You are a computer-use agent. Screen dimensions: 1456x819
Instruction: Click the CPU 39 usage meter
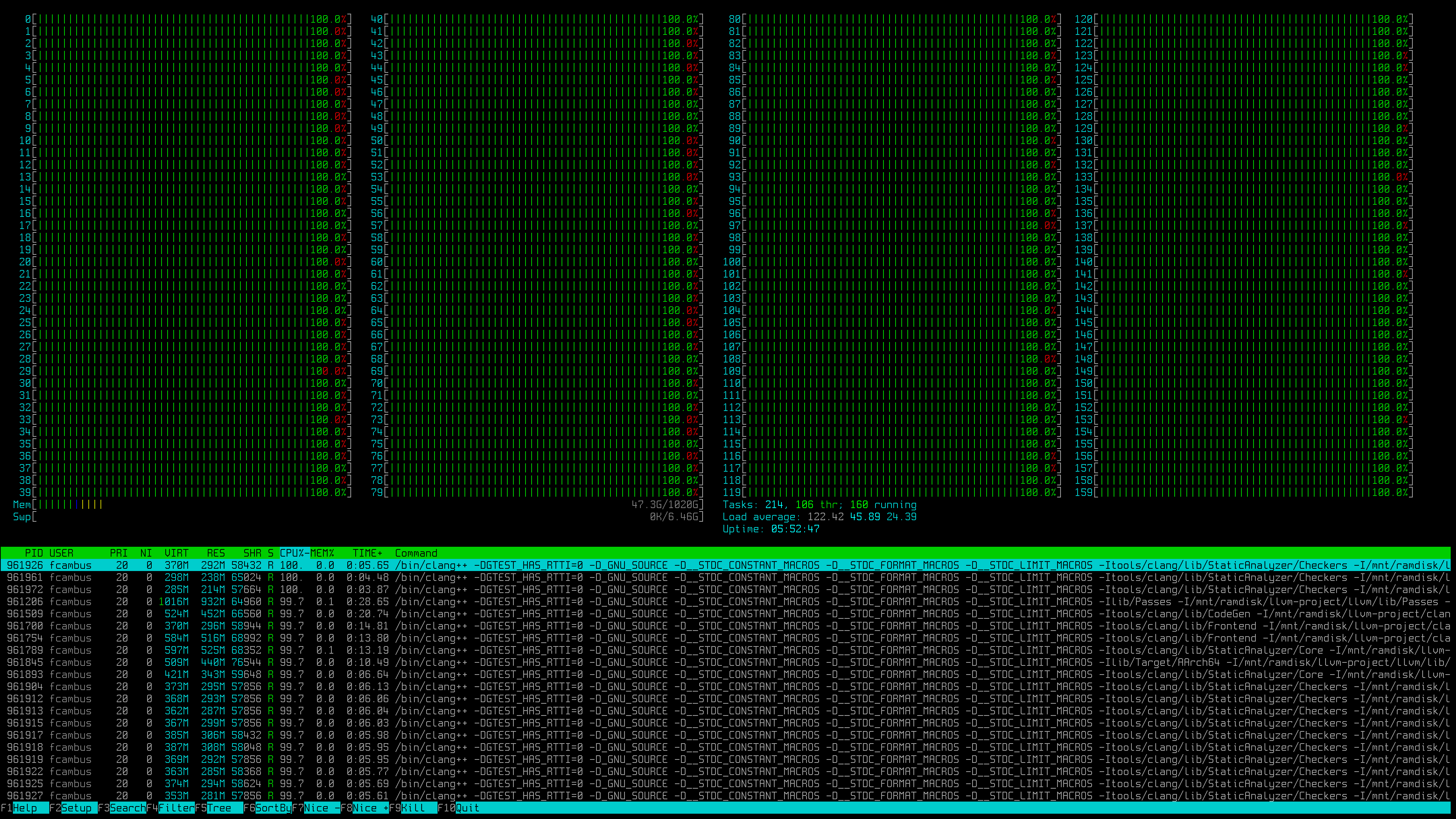tap(185, 492)
